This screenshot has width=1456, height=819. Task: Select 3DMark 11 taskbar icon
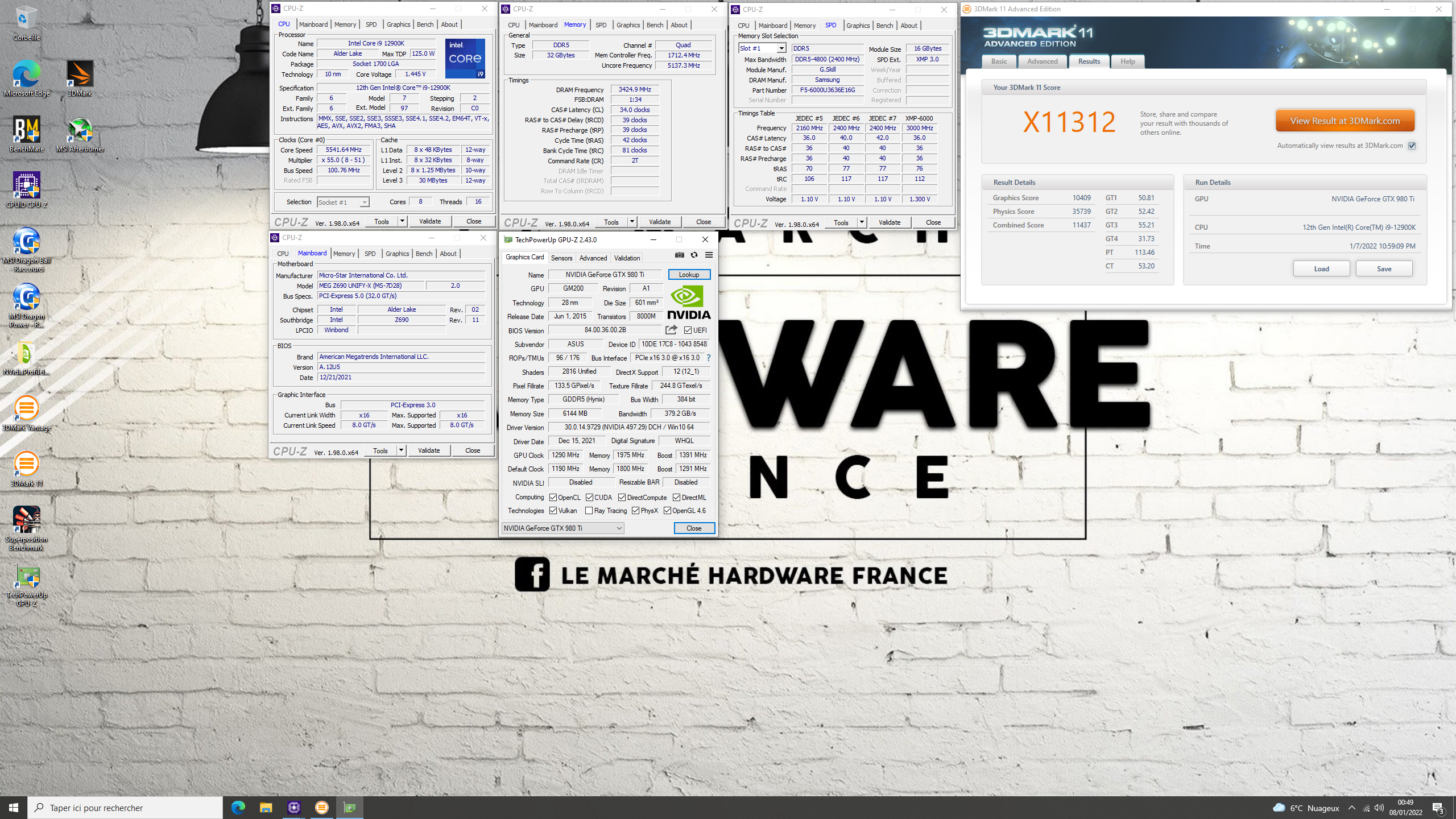321,808
